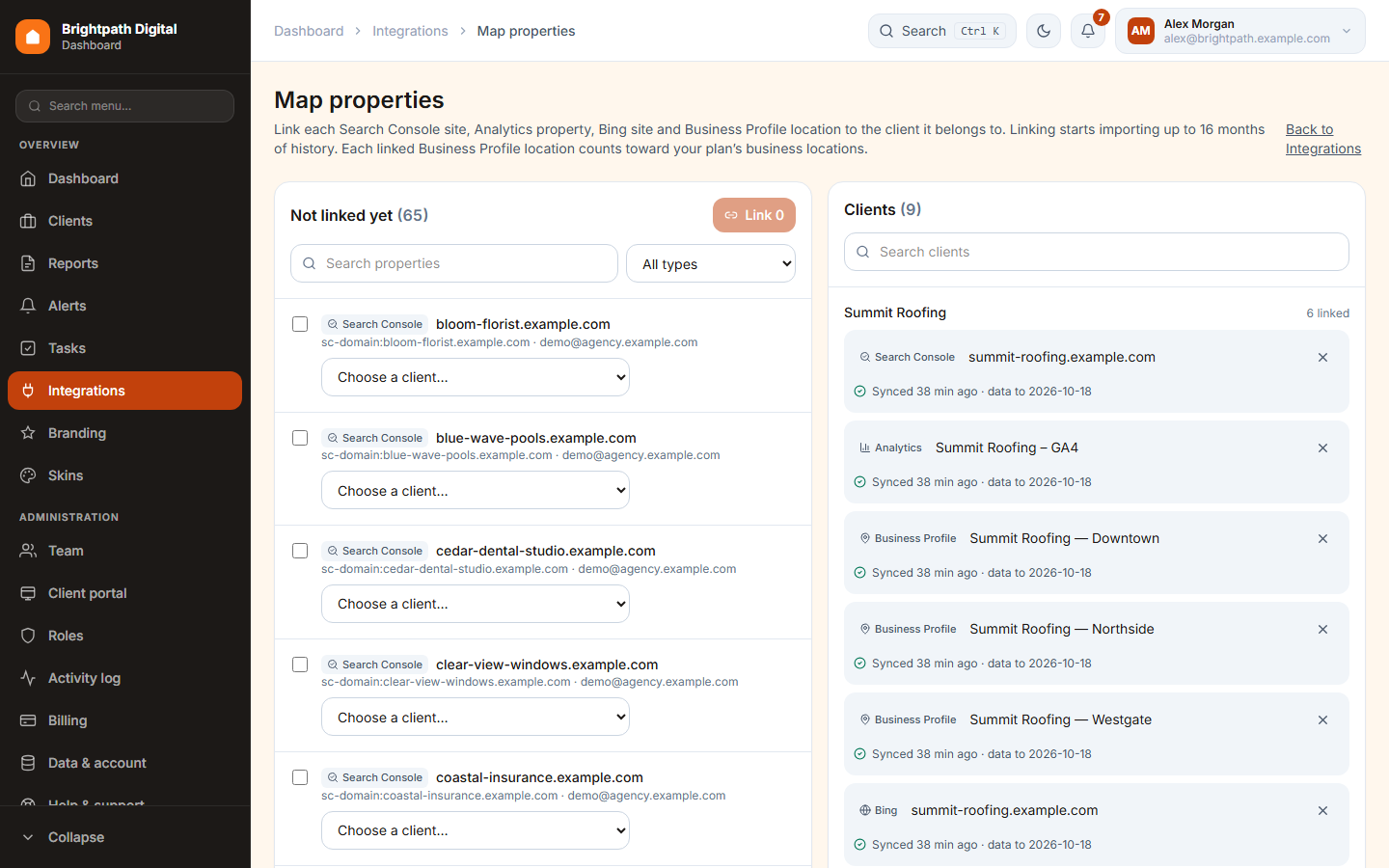Focus the Search properties field
Image resolution: width=1389 pixels, height=868 pixels.
coord(454,263)
